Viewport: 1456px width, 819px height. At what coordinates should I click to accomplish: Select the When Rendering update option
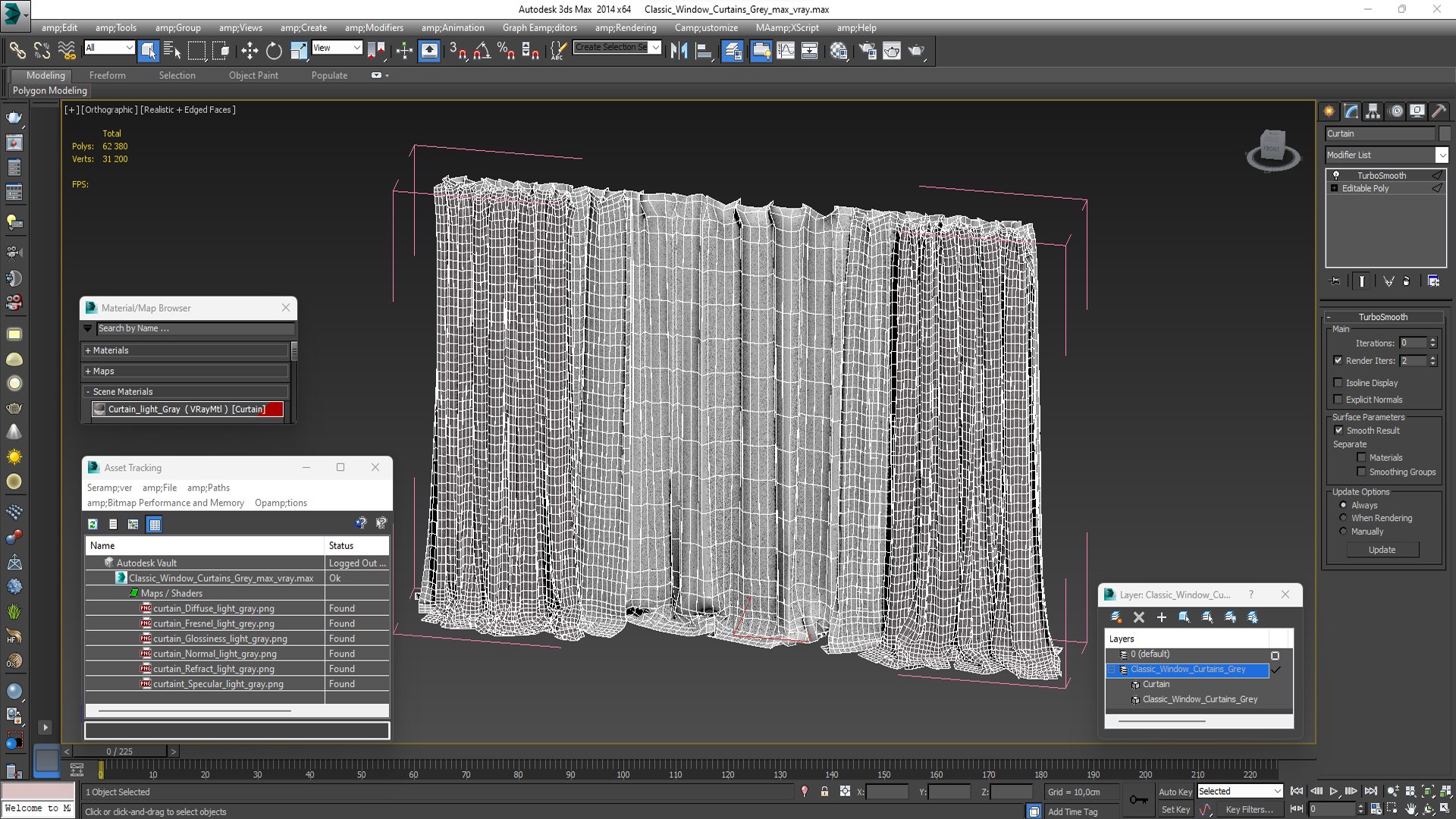coord(1343,518)
